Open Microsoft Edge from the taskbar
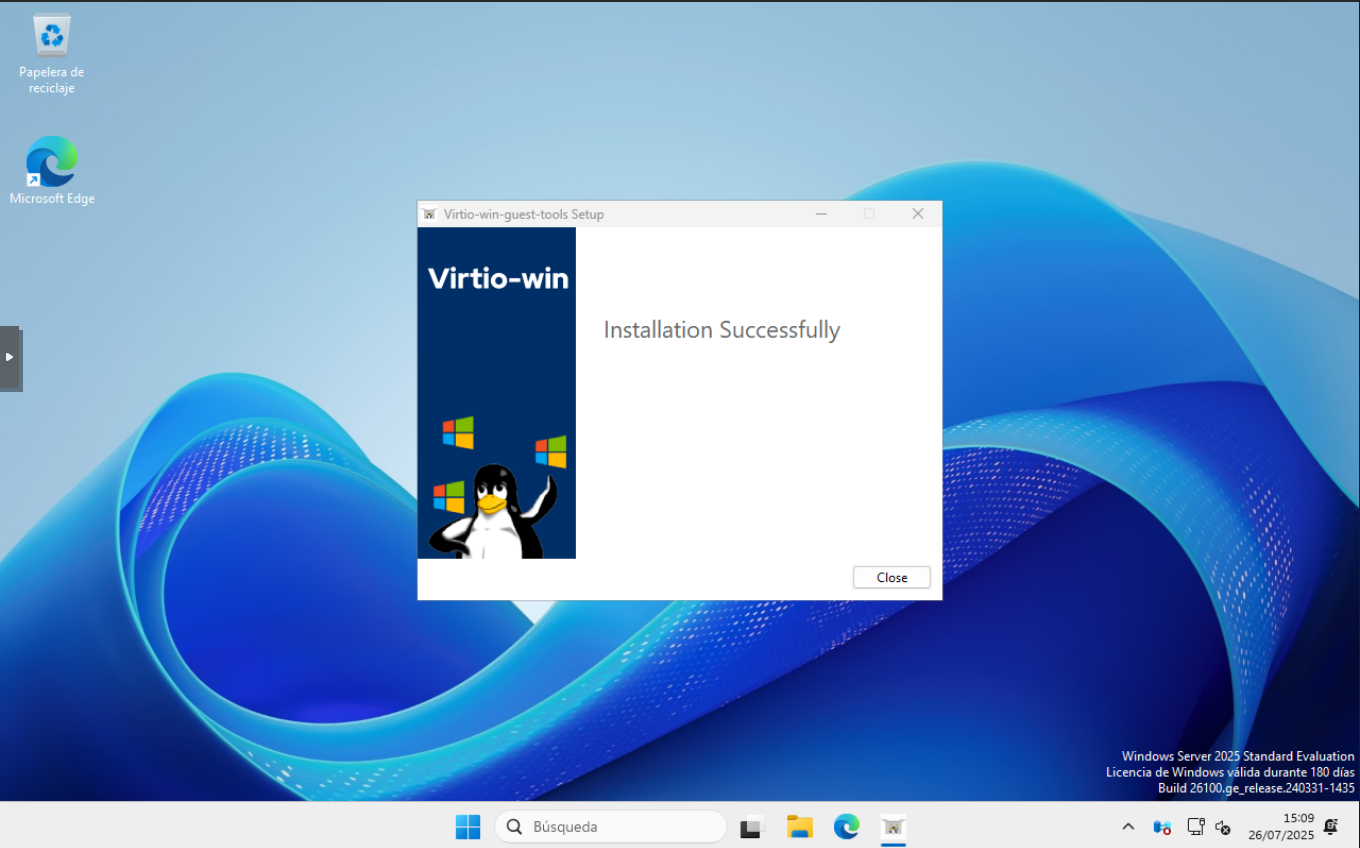Image resolution: width=1360 pixels, height=848 pixels. 846,827
